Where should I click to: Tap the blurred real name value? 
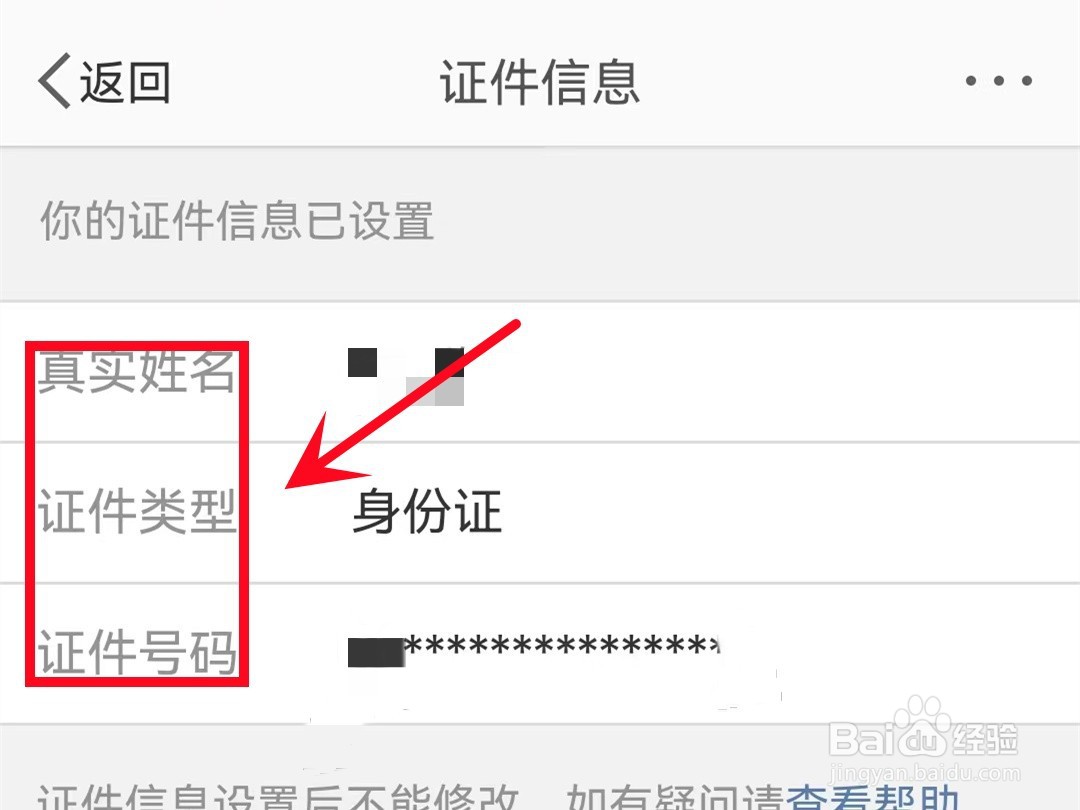point(406,376)
